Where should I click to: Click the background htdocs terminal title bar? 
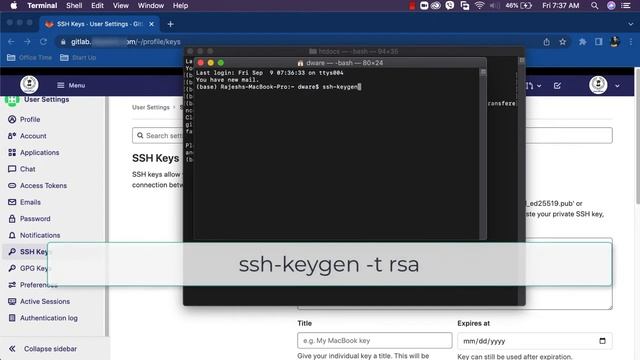click(x=353, y=51)
